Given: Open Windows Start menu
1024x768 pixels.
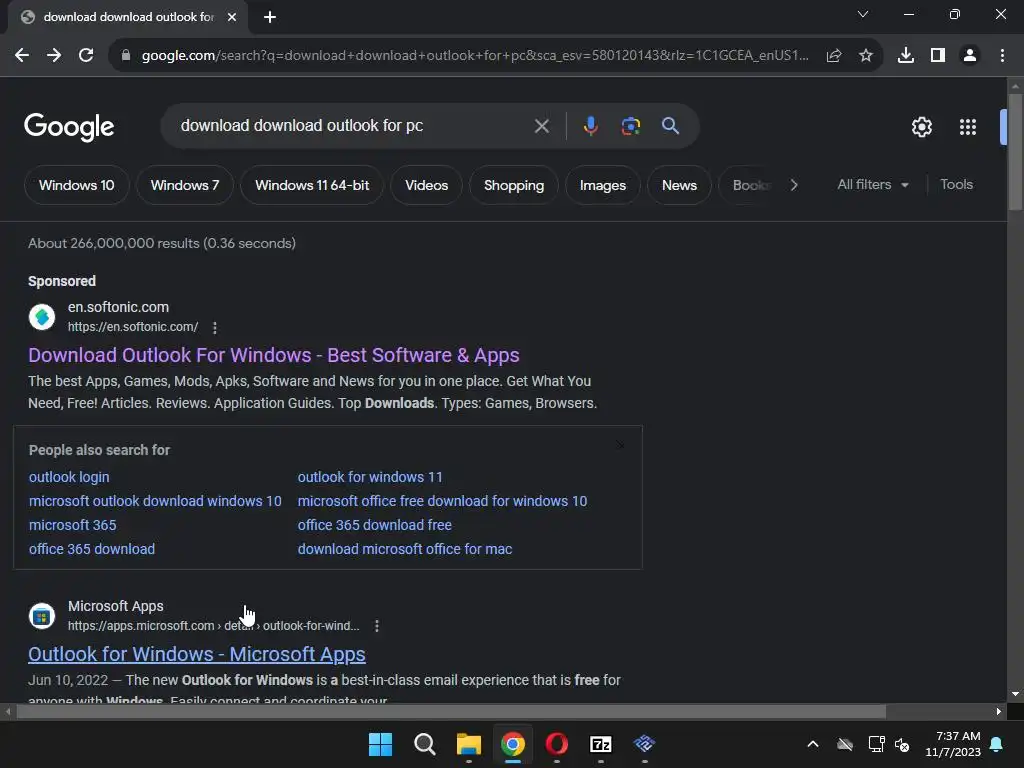Looking at the screenshot, I should (x=380, y=744).
